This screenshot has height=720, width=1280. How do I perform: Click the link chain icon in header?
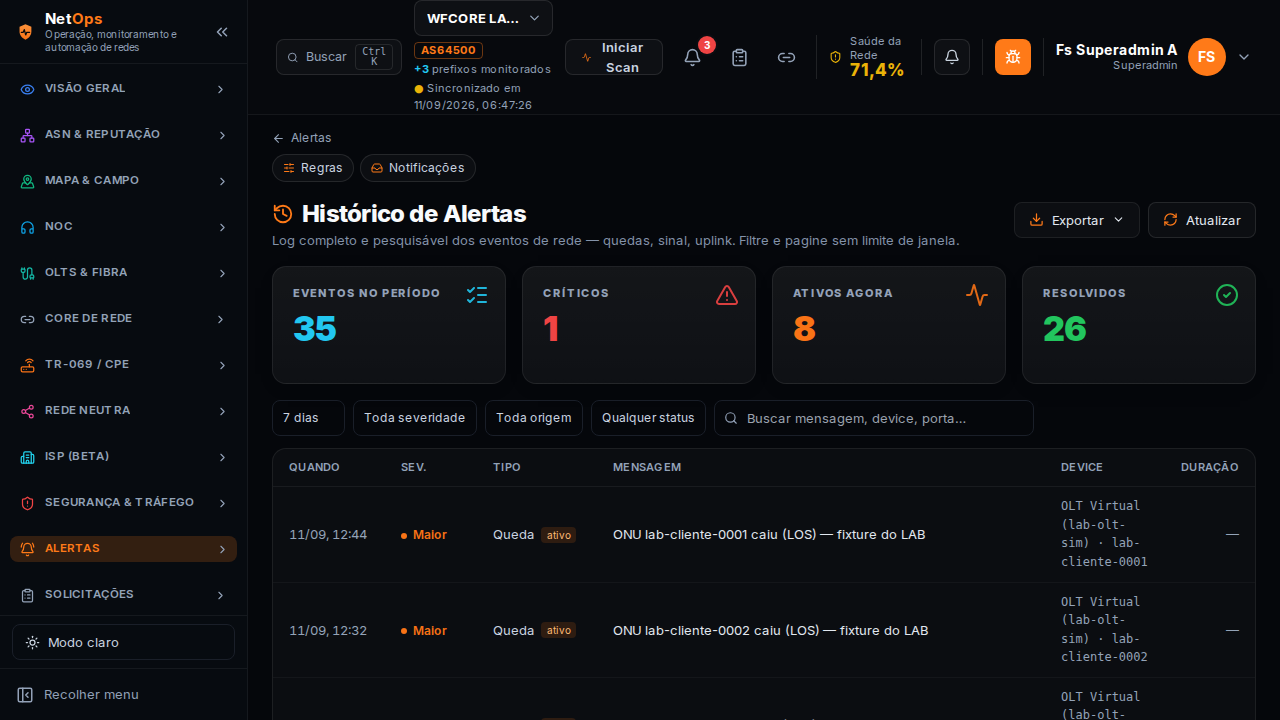coord(787,57)
